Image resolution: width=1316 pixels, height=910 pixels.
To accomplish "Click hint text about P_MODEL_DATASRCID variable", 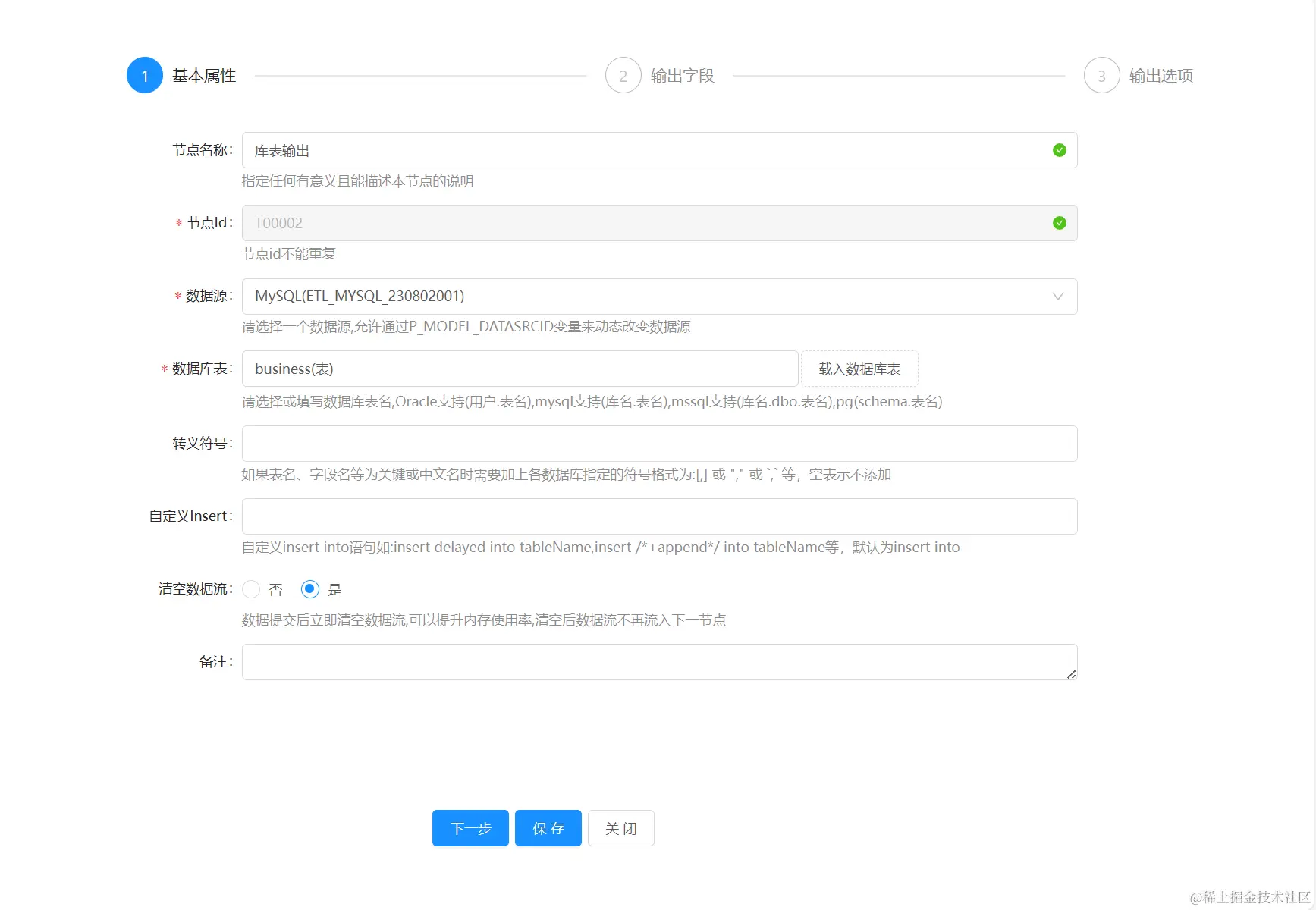I will tap(466, 327).
